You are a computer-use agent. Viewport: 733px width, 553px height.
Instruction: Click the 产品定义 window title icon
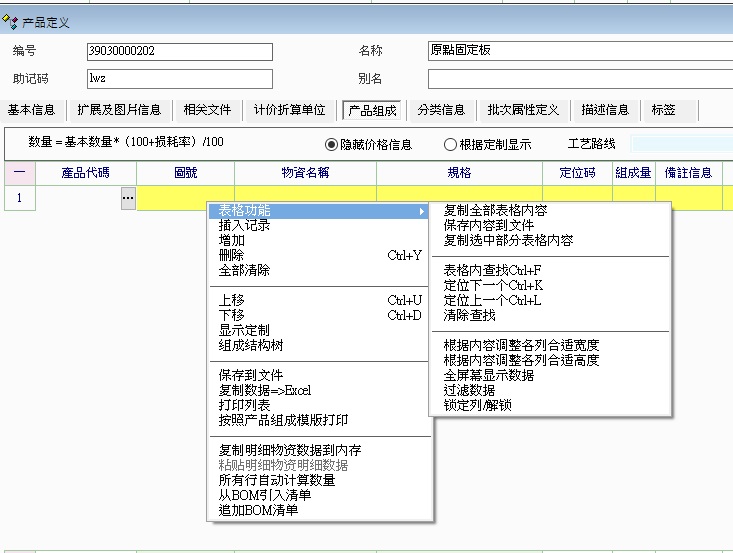pyautogui.click(x=10, y=21)
